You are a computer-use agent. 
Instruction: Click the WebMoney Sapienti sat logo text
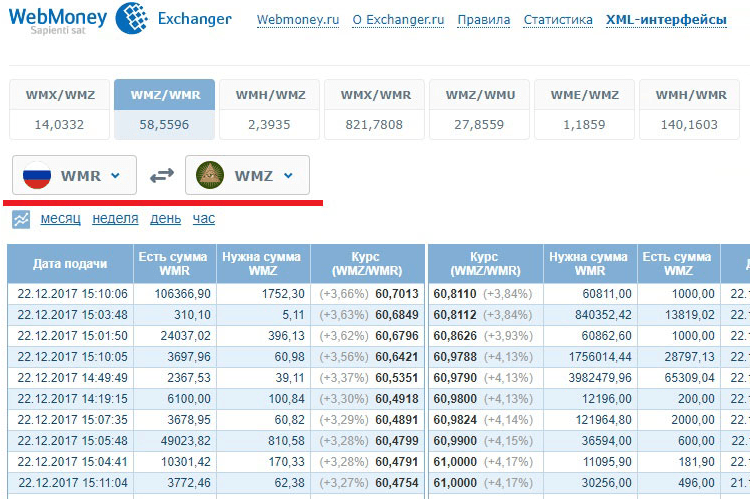pos(58,21)
